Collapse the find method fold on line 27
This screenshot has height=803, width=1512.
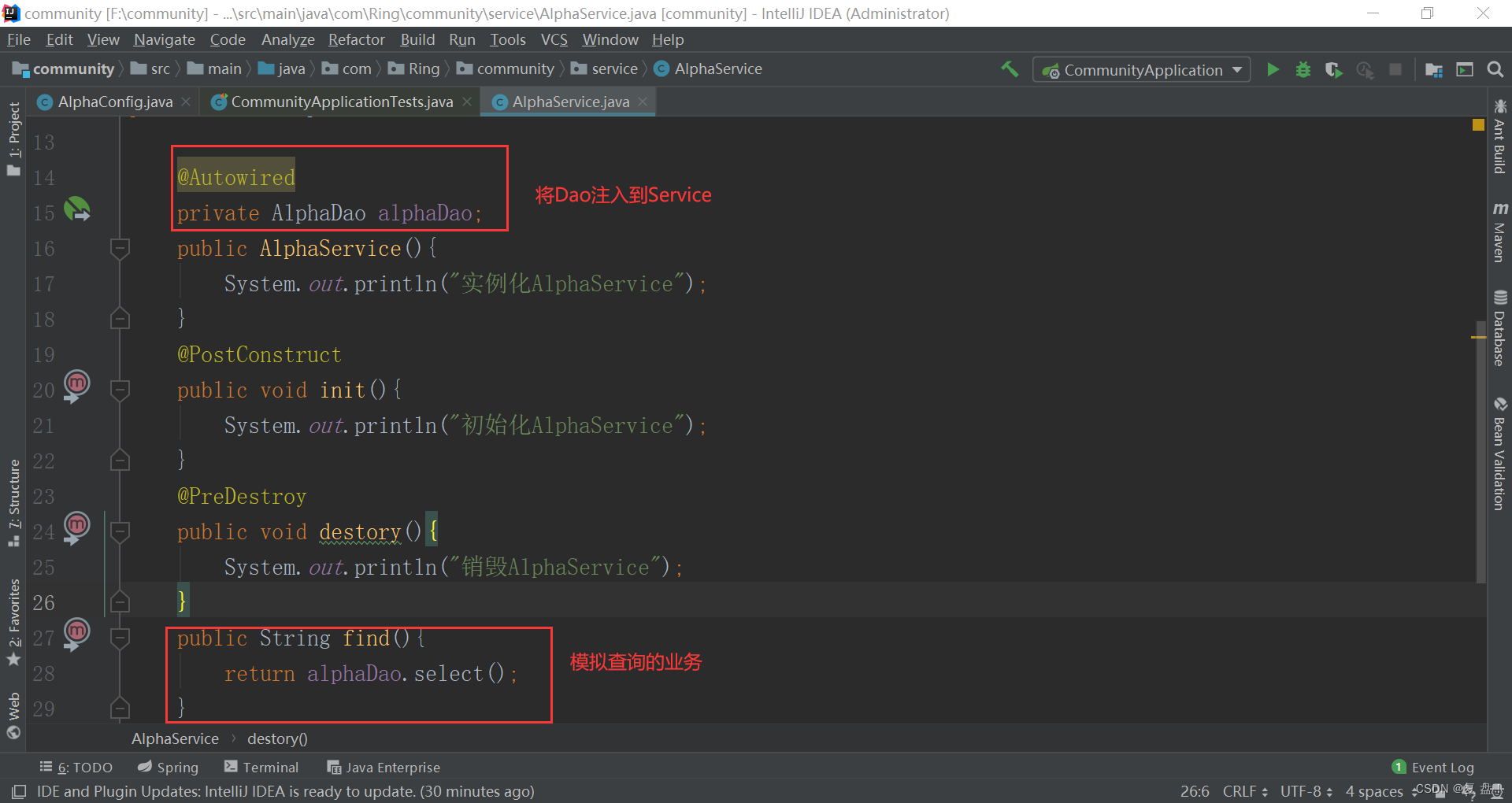(120, 638)
